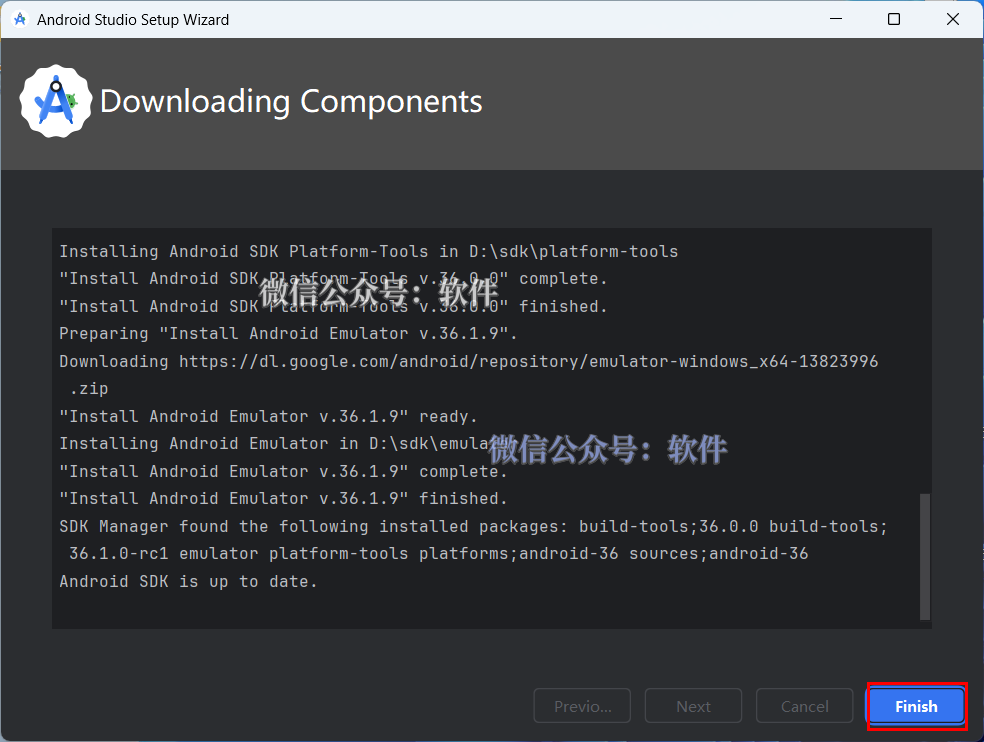Screen dimensions: 984x742
Task: Click the Previous button
Action: coord(582,706)
